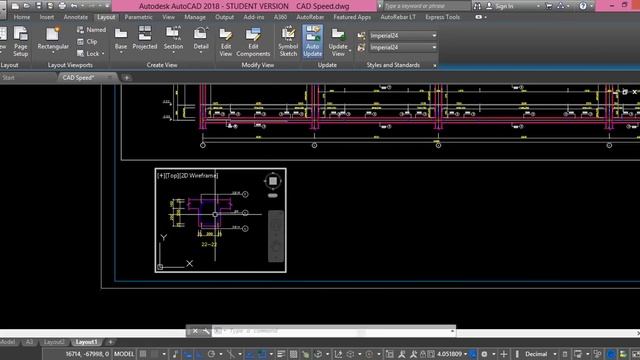This screenshot has width=640, height=360.
Task: Add a new layout with plus button
Action: pos(110,342)
